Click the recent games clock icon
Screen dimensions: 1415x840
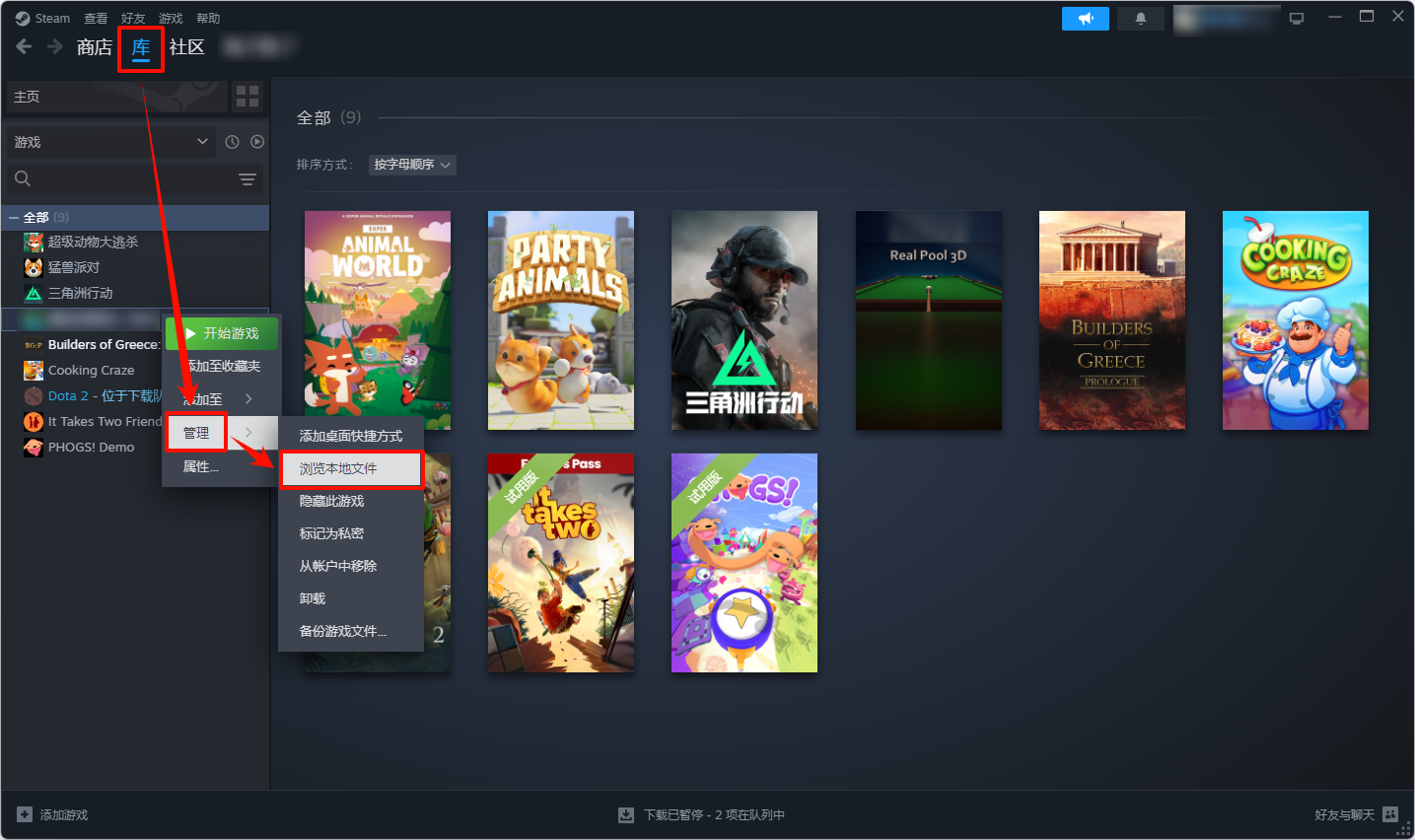(x=231, y=141)
